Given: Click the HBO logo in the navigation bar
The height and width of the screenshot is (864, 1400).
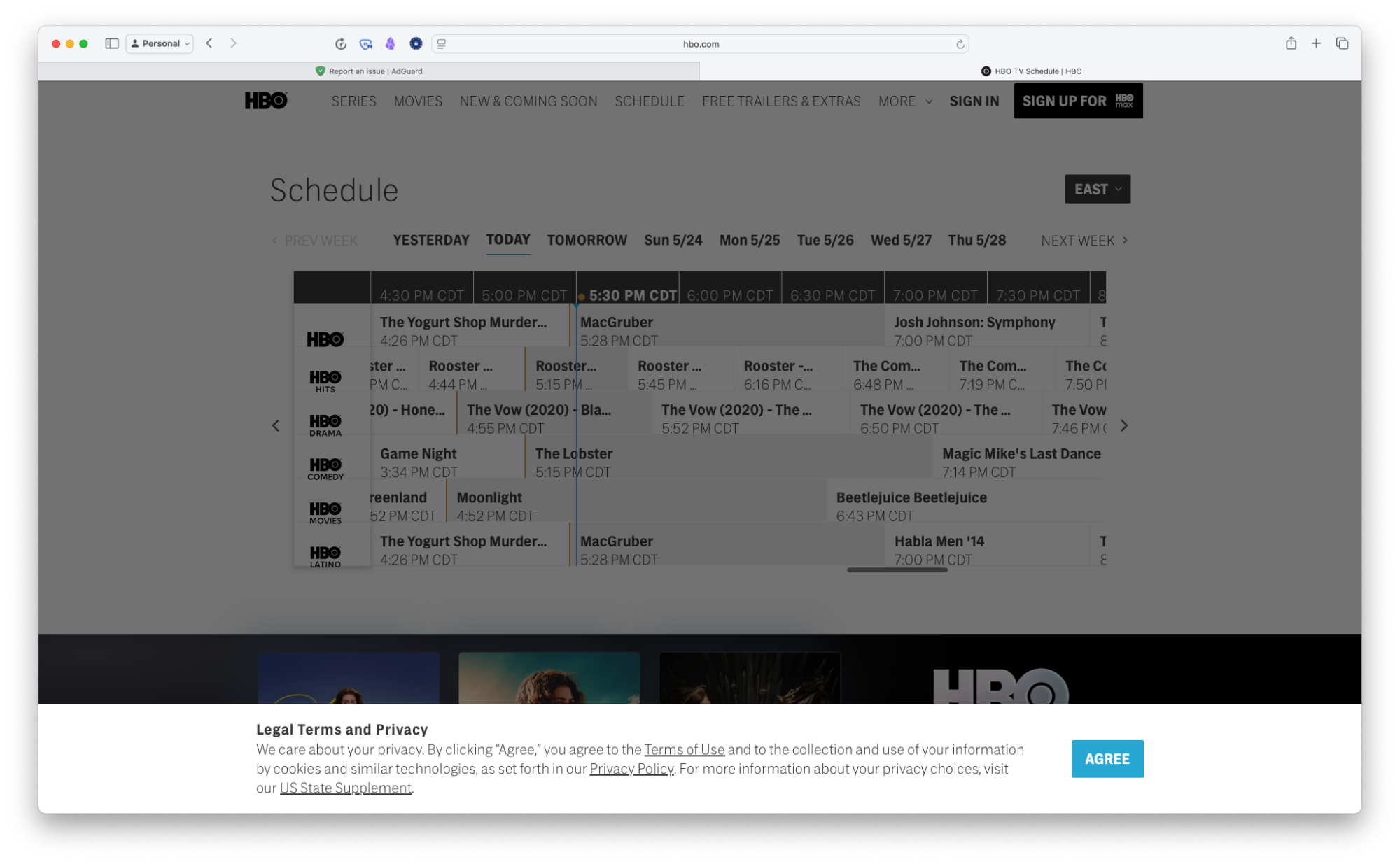Looking at the screenshot, I should point(266,101).
